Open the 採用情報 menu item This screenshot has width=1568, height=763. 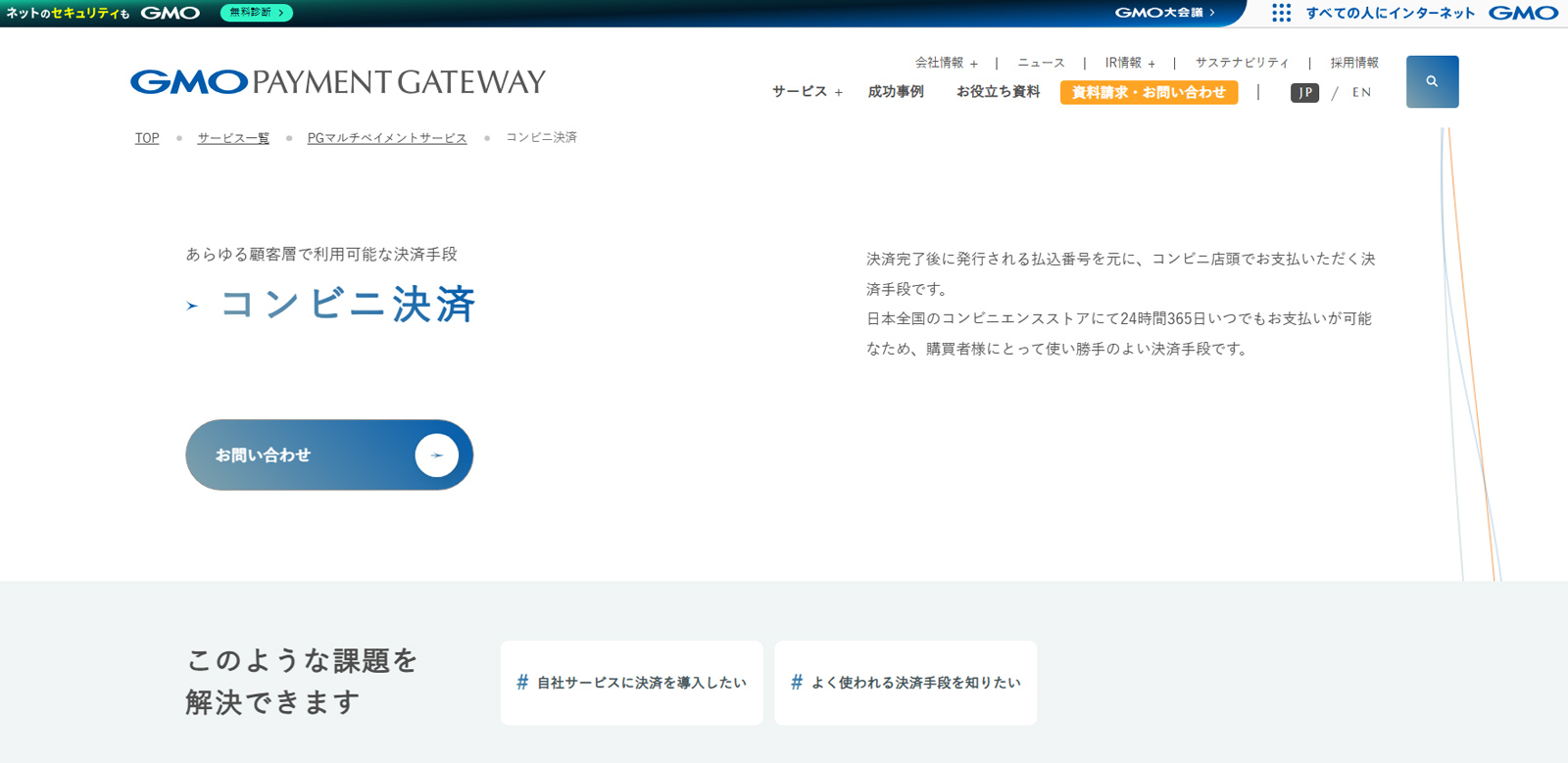[1354, 63]
